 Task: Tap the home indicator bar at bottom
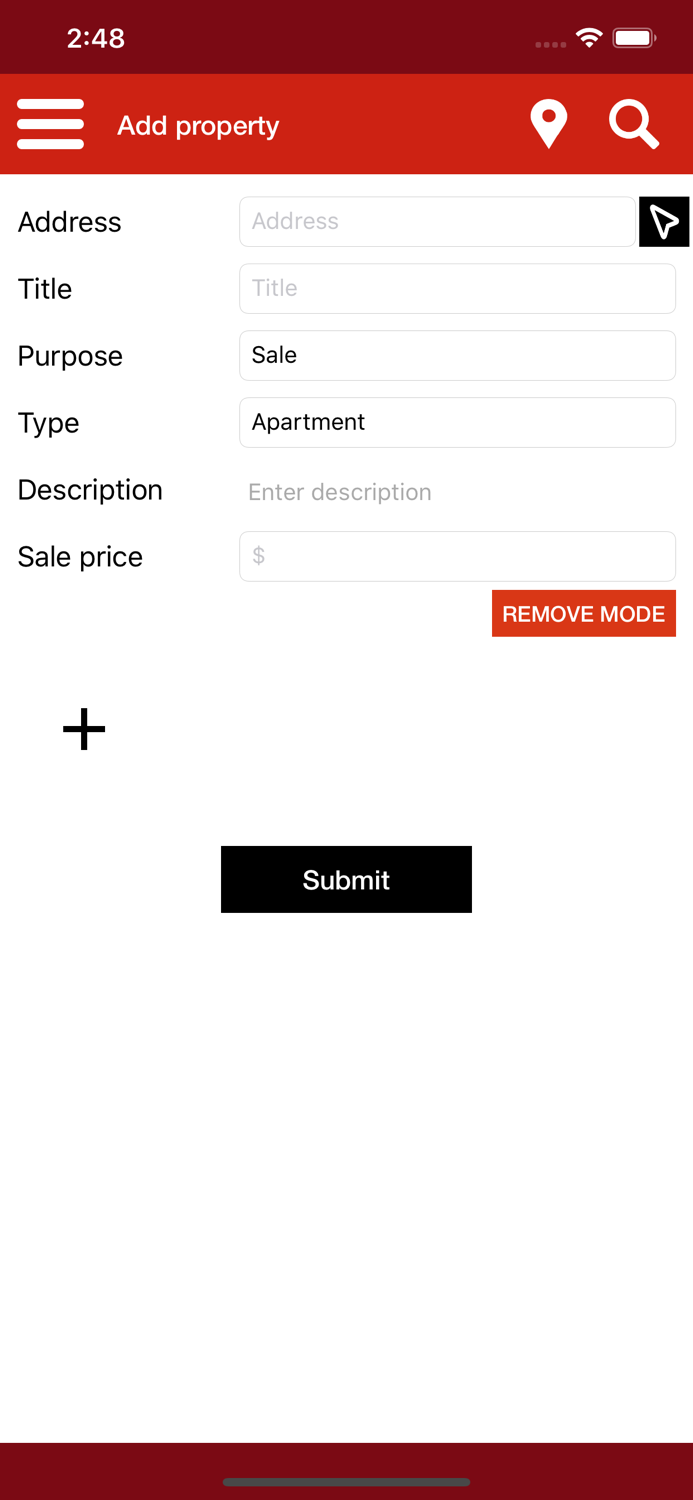(346, 1483)
